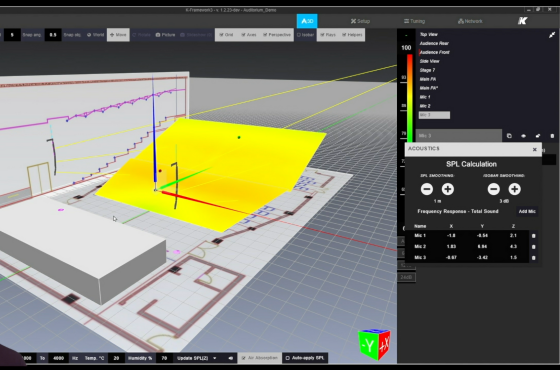Select the Rotate tool

141,35
